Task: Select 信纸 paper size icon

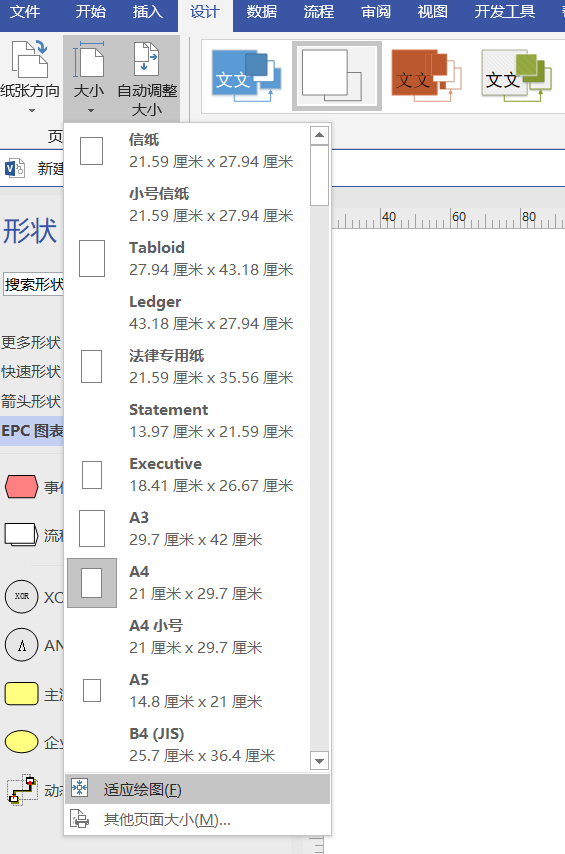Action: (x=92, y=151)
